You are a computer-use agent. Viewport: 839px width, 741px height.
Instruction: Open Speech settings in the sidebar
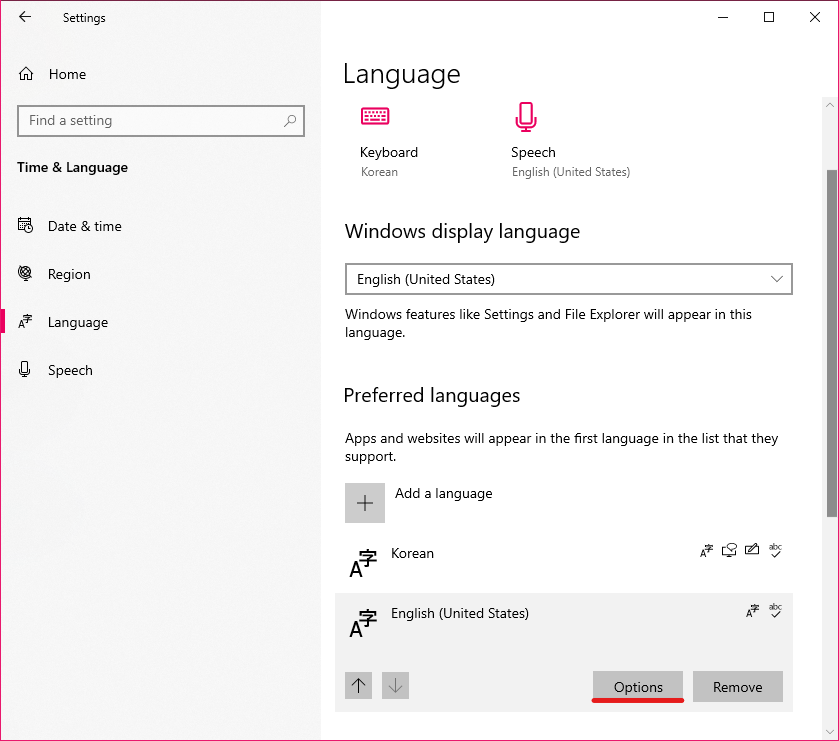[x=70, y=370]
